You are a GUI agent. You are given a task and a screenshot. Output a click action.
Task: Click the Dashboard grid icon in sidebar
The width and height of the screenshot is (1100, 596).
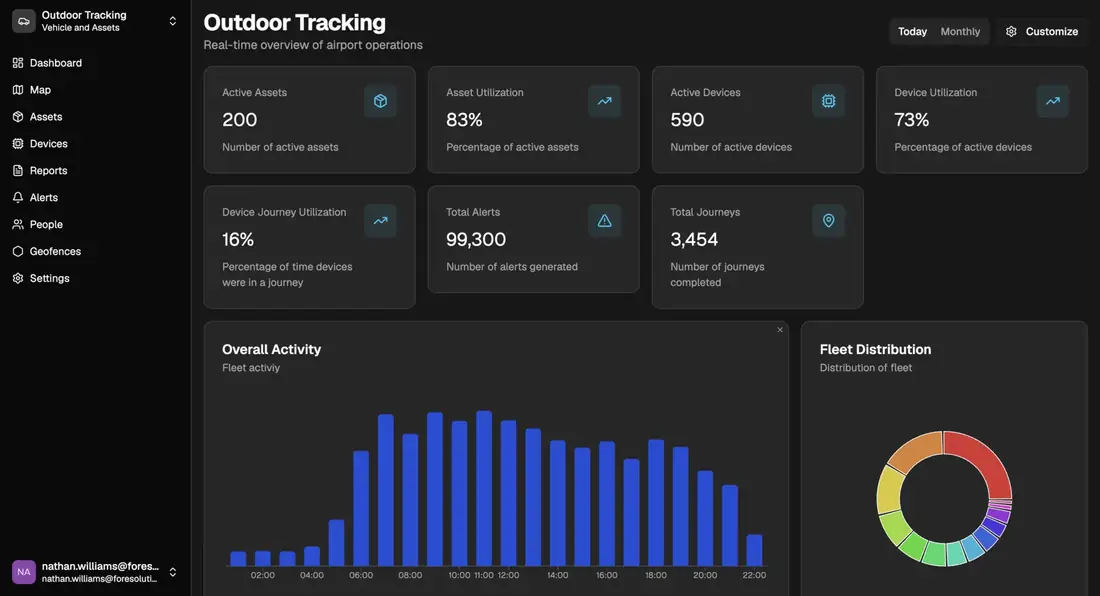[18, 63]
